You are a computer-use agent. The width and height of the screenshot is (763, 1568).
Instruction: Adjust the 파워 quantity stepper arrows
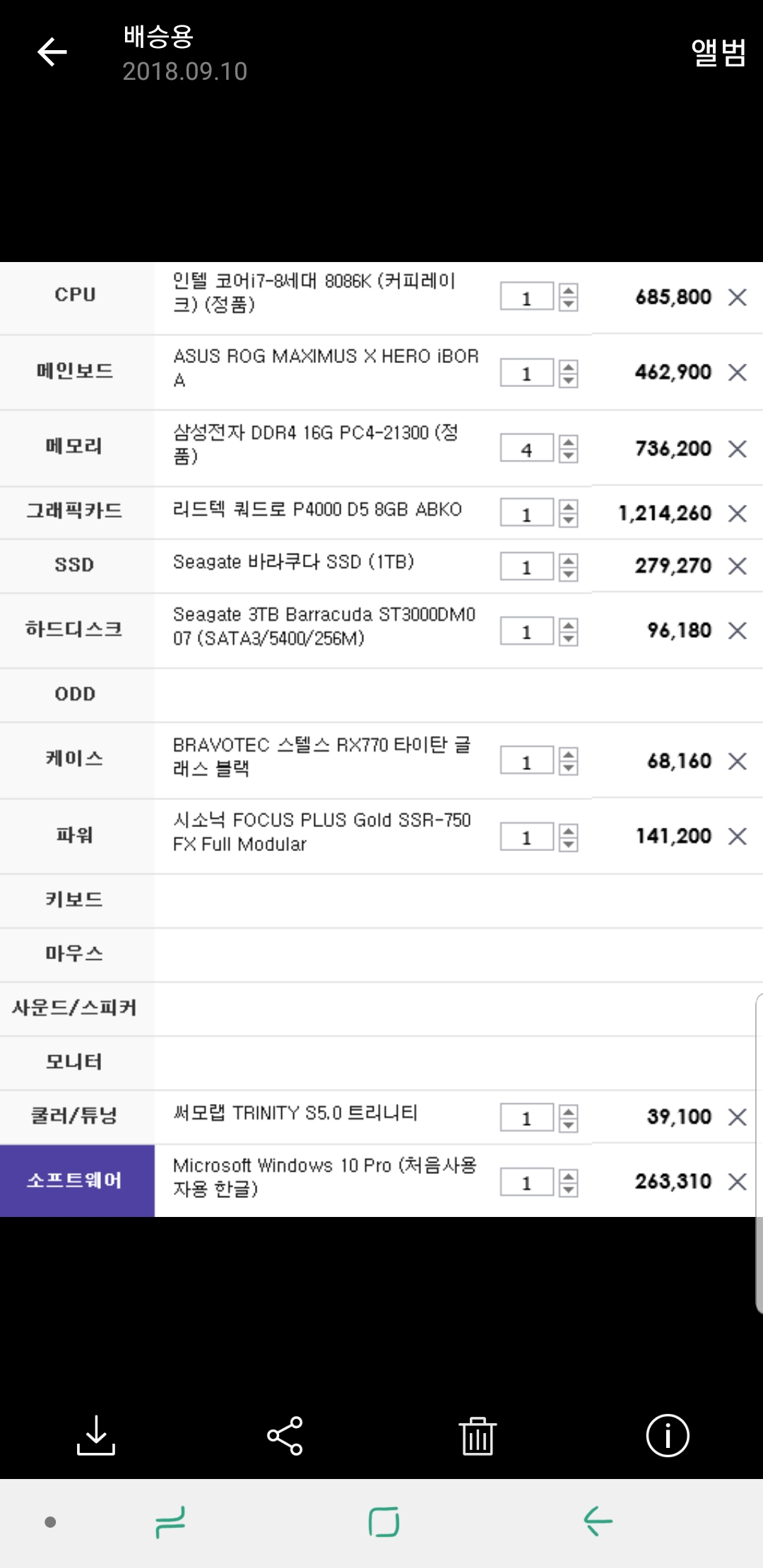(569, 837)
